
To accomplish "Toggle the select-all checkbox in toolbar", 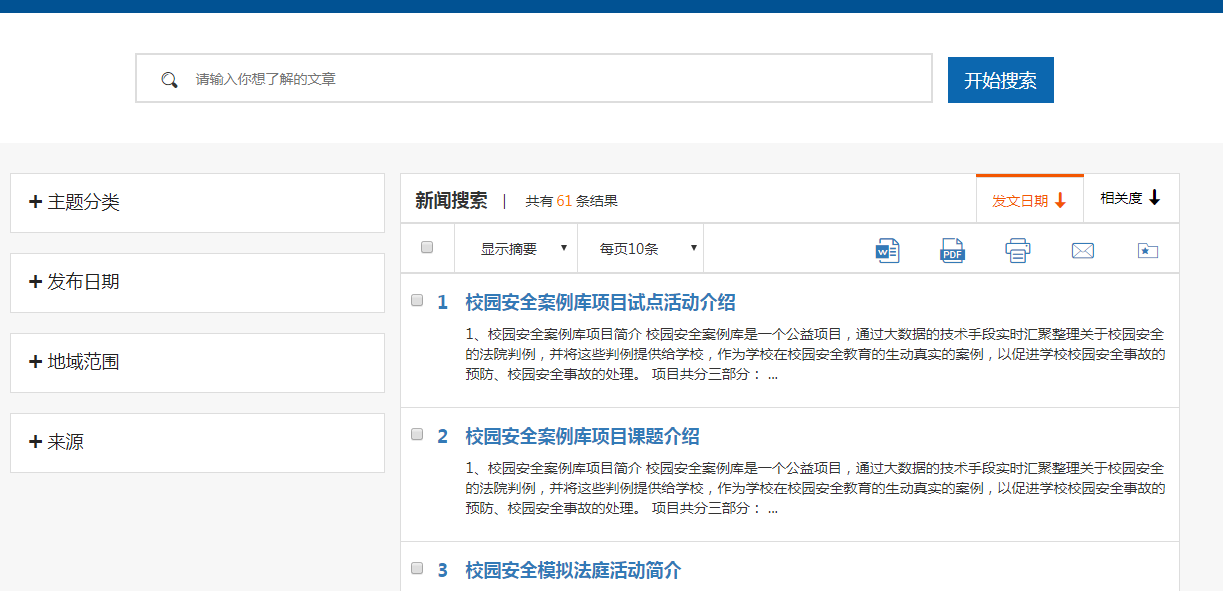I will coord(427,247).
